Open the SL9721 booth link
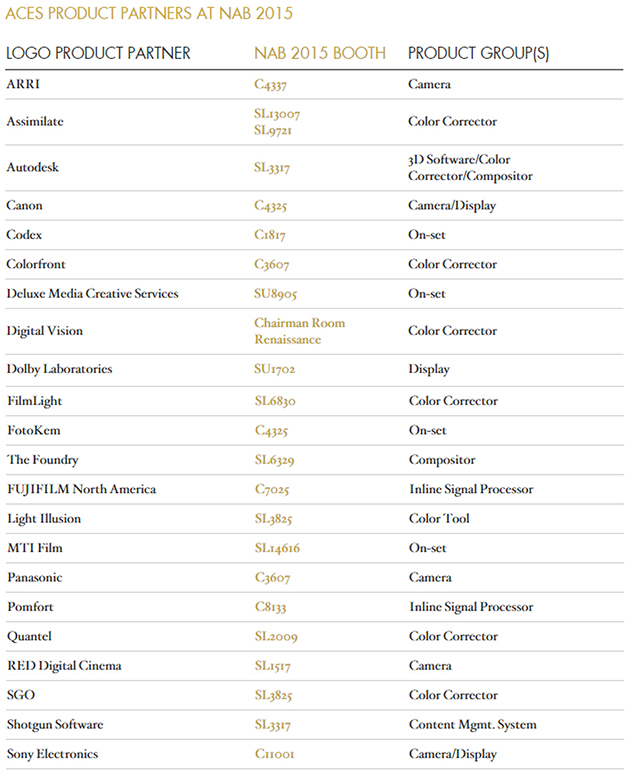The height and width of the screenshot is (777, 625). 274,130
